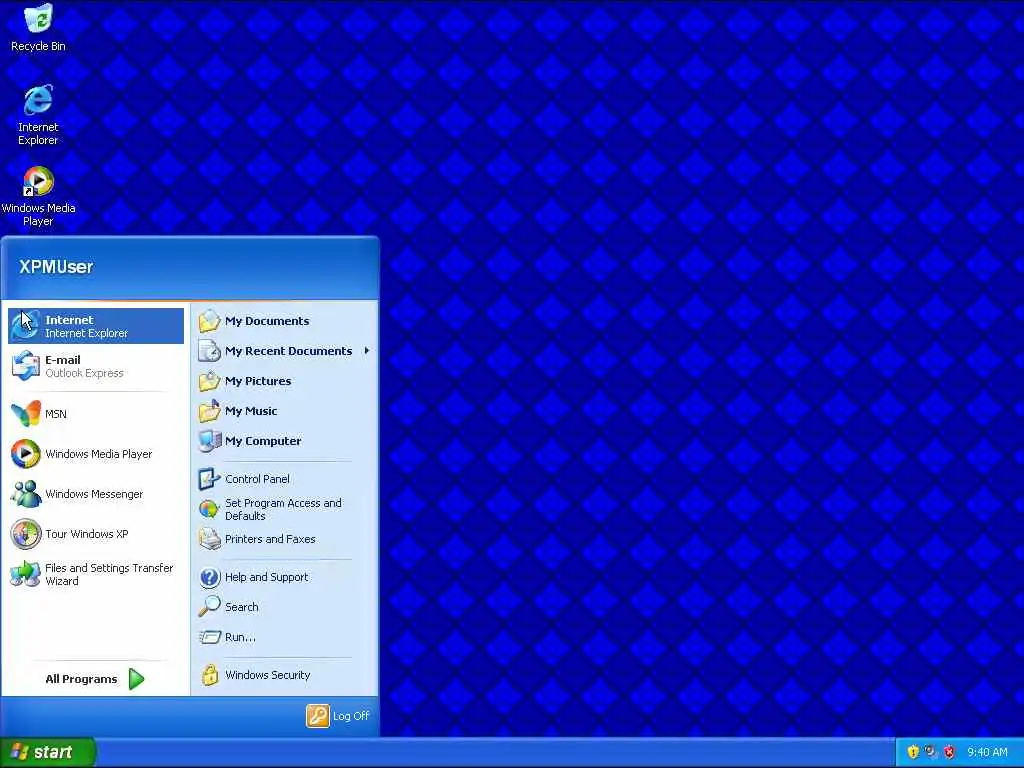Click Set Program Access and Defaults icon
The height and width of the screenshot is (768, 1024).
click(x=209, y=509)
